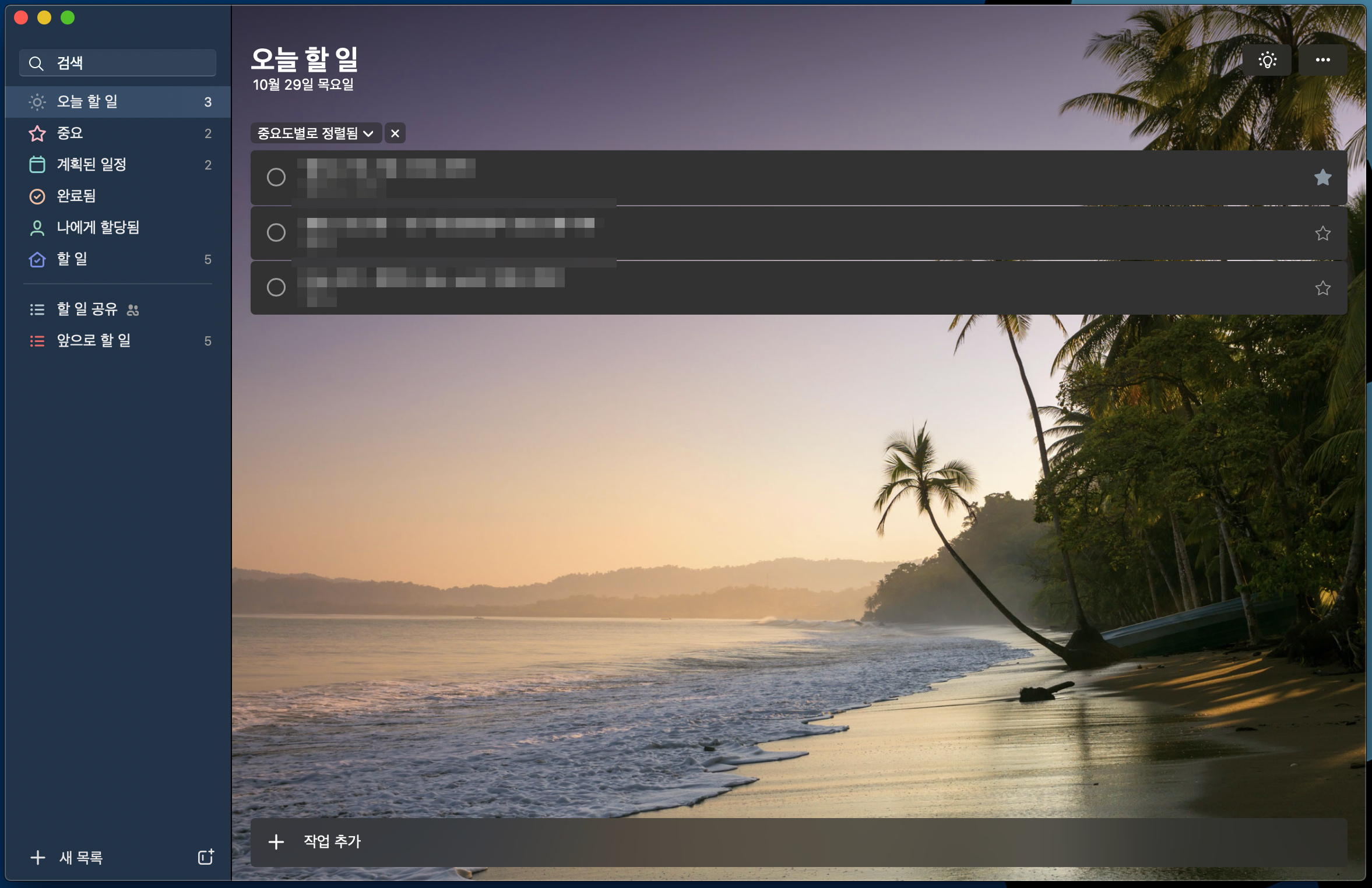
Task: Tick the third task's completion circle
Action: pos(276,287)
